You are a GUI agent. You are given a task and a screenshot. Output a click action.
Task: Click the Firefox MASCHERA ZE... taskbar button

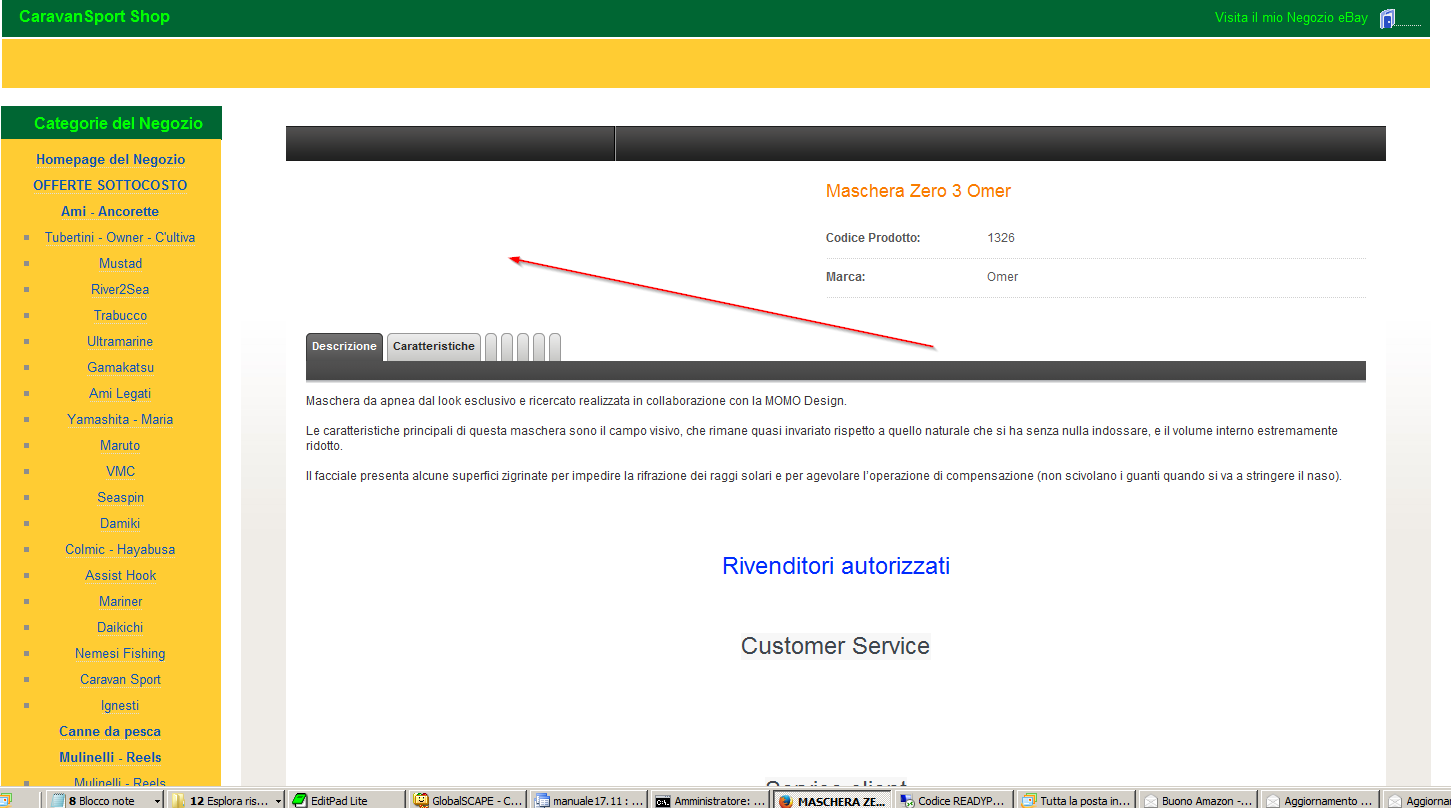(x=832, y=800)
